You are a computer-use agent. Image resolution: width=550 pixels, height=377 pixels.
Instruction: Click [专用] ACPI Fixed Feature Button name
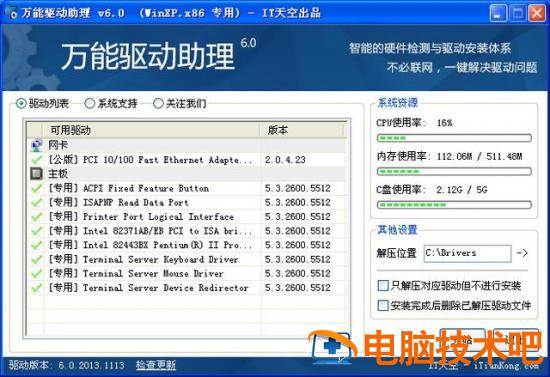[128, 188]
